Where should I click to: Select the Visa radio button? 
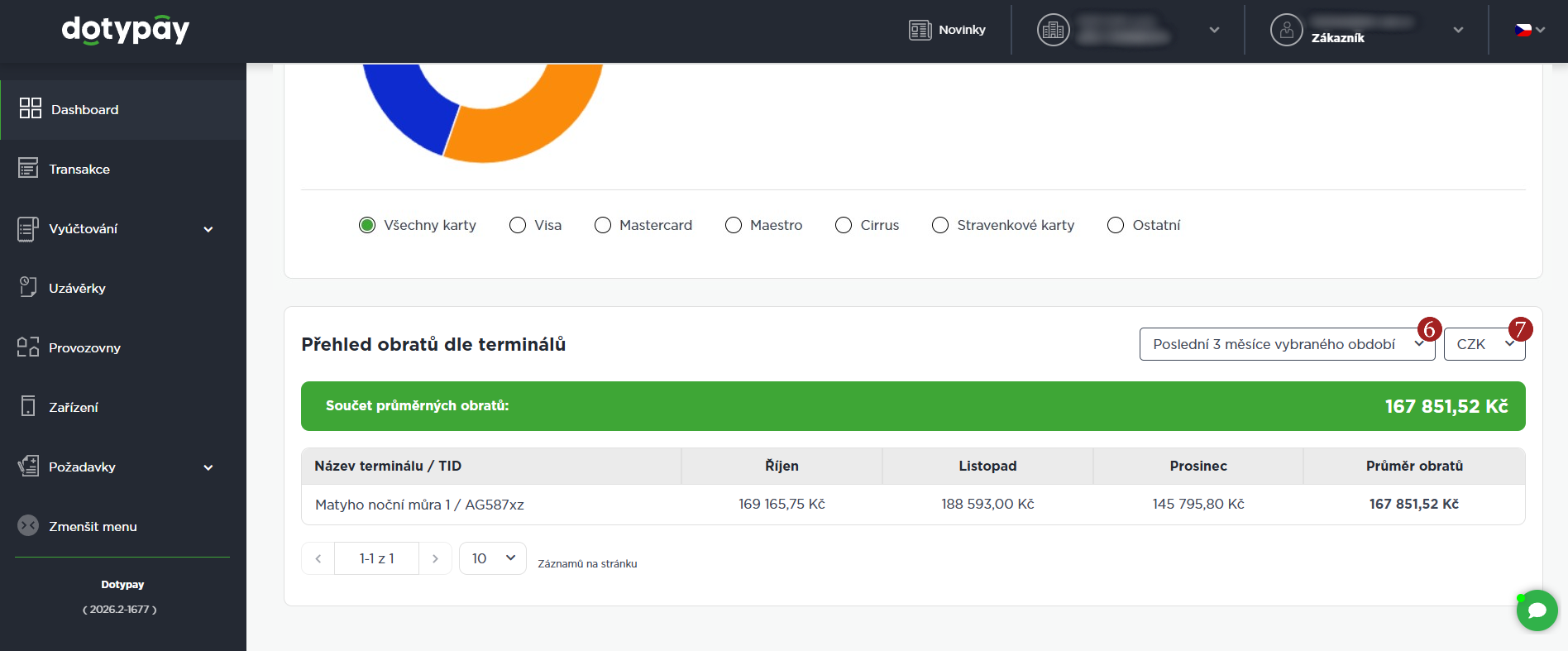click(x=518, y=225)
